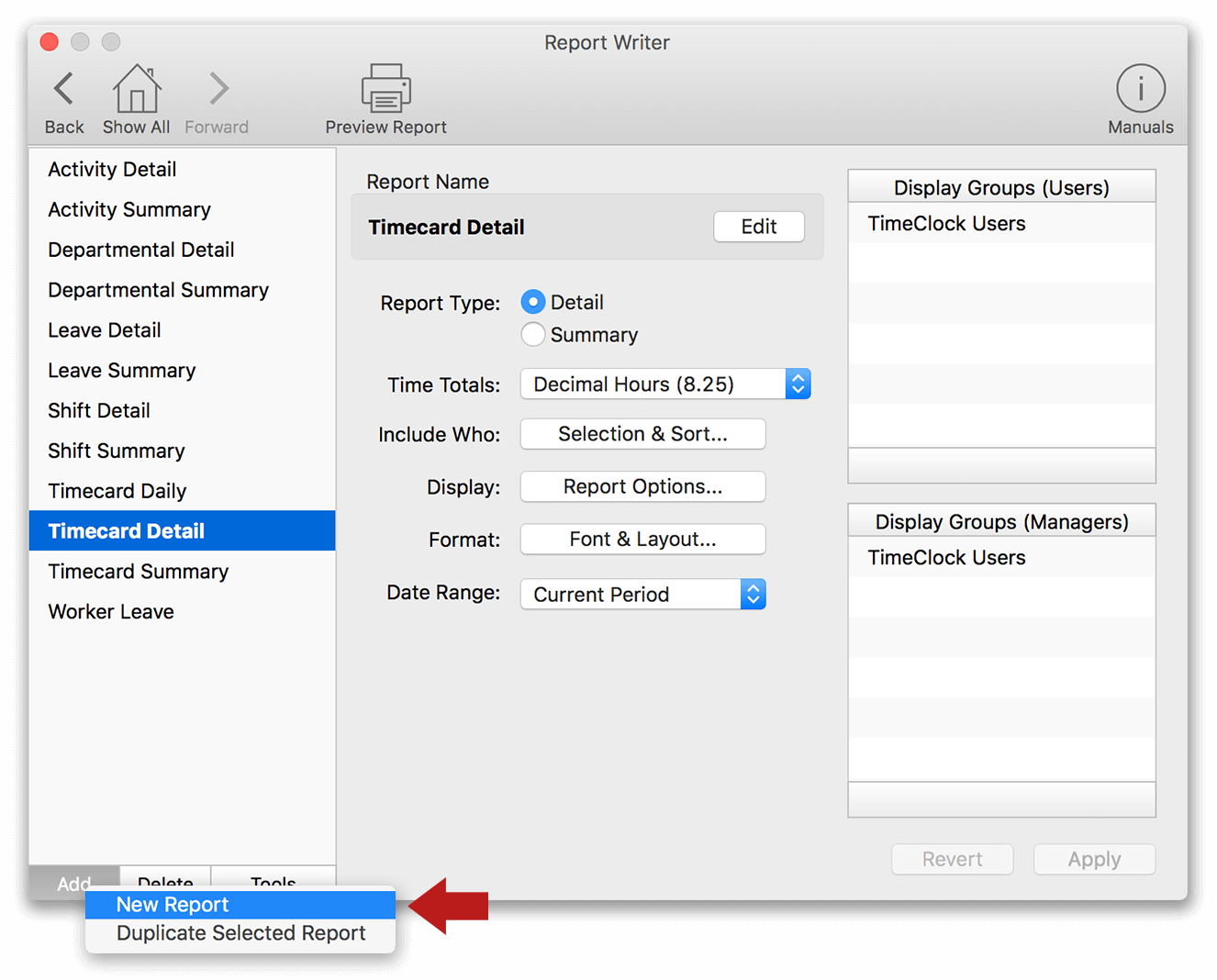This screenshot has height=980, width=1217.
Task: Open the Report Options dialog
Action: click(x=642, y=486)
